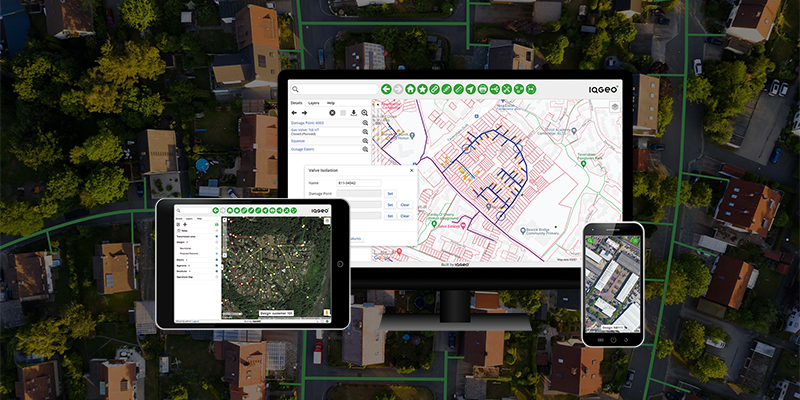Zoom to Damage Point result magnifier icon
The image size is (800, 400).
tap(365, 122)
